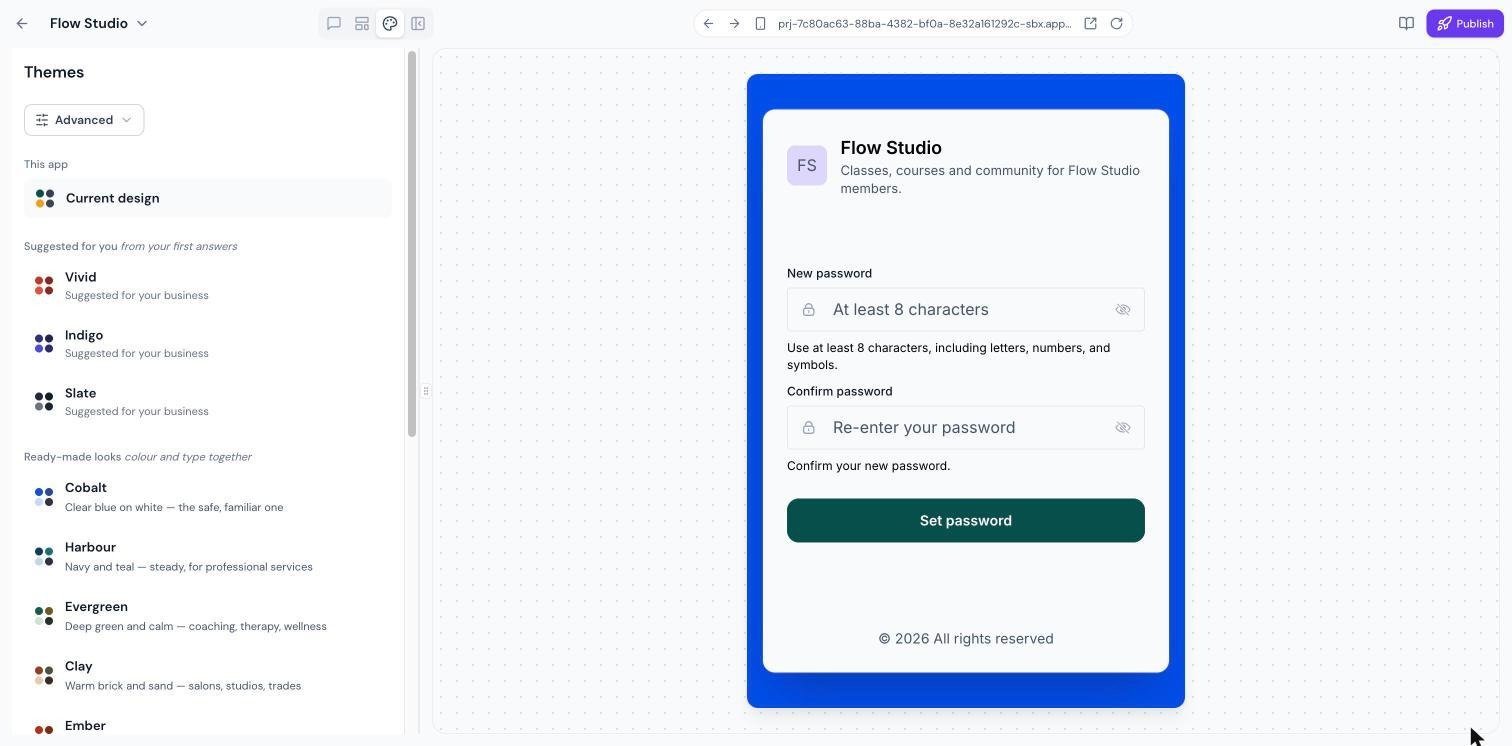Publish the app

[1465, 23]
